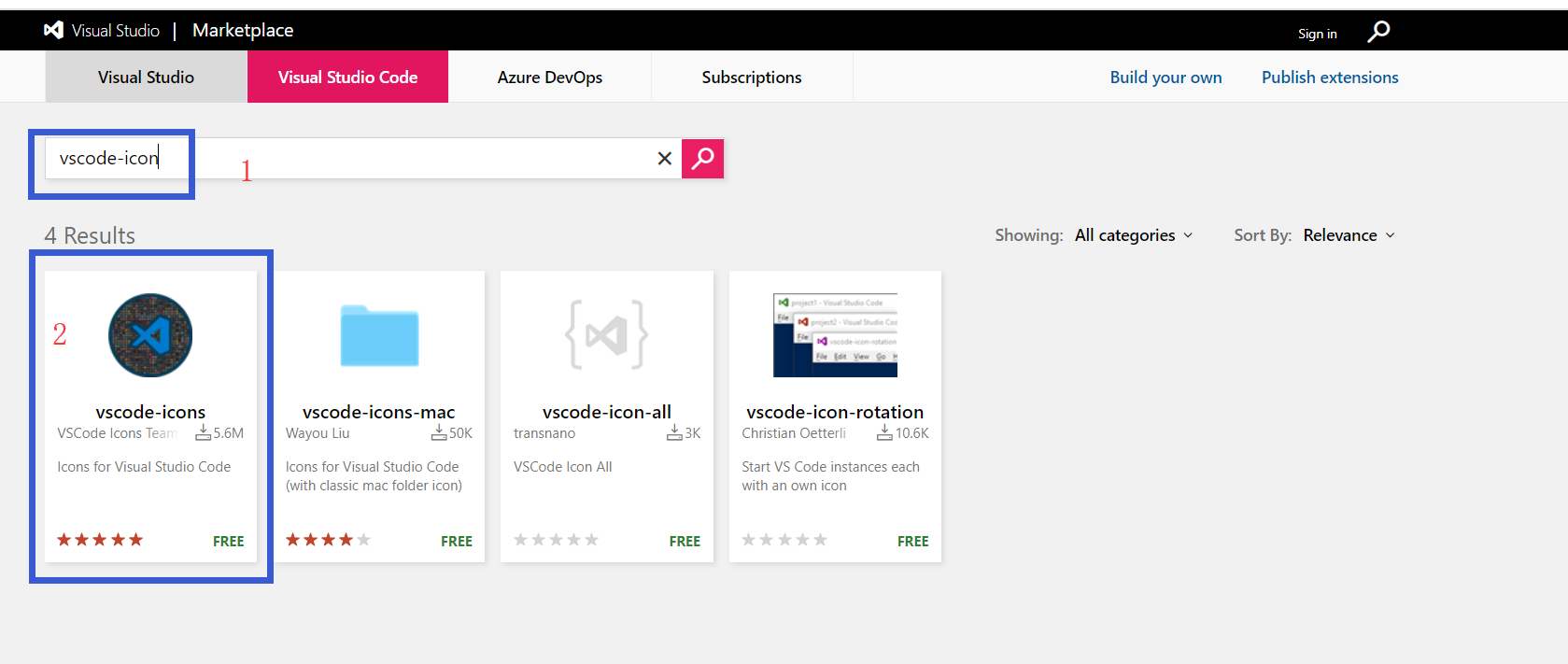
Task: Click description 'VSCode Icon All'
Action: click(563, 467)
